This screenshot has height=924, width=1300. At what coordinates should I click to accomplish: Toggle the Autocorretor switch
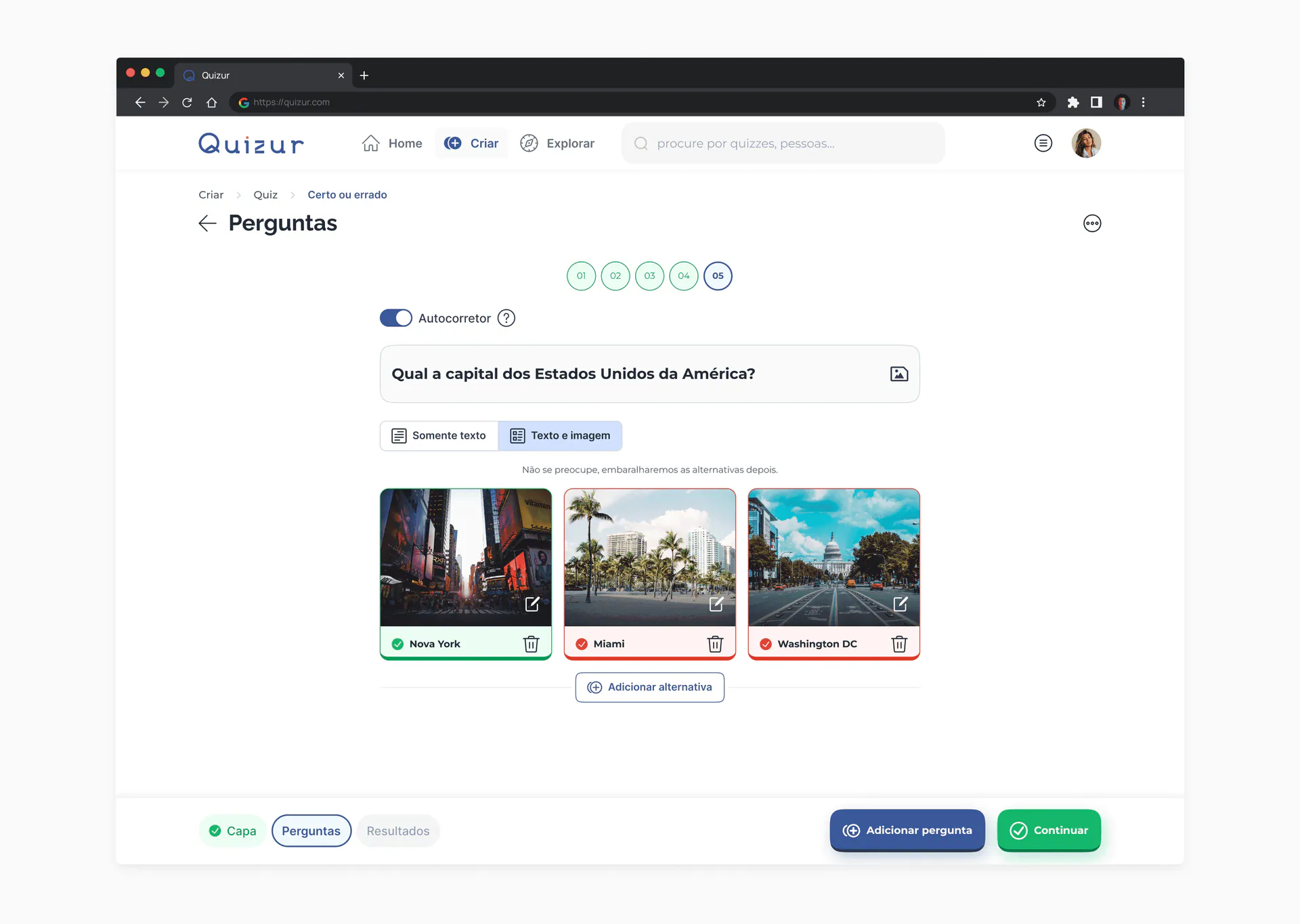point(395,318)
